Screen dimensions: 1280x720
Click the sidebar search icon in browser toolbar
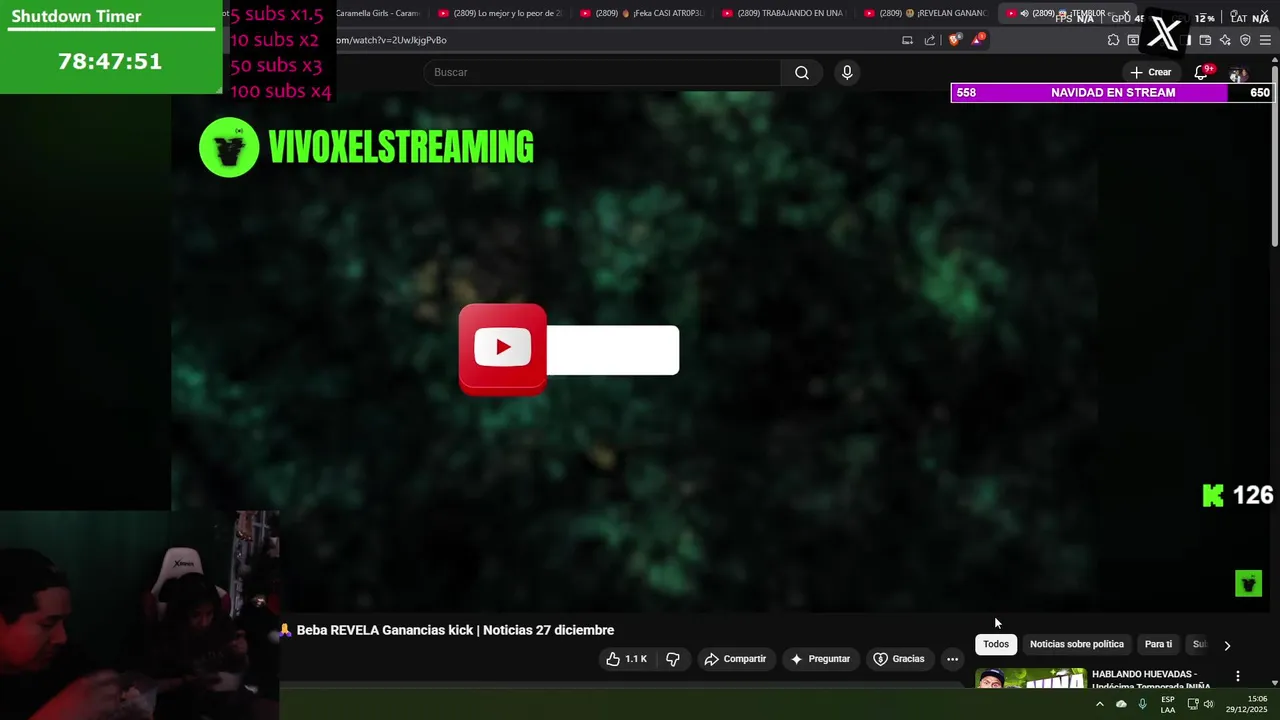click(x=1133, y=40)
